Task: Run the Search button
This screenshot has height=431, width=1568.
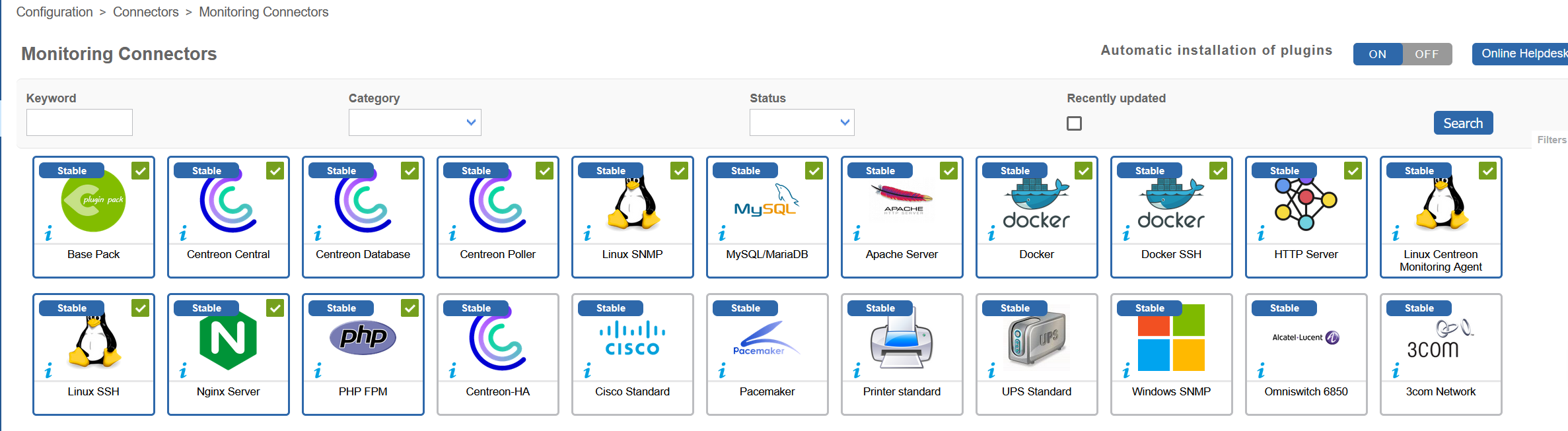Action: [x=1463, y=123]
